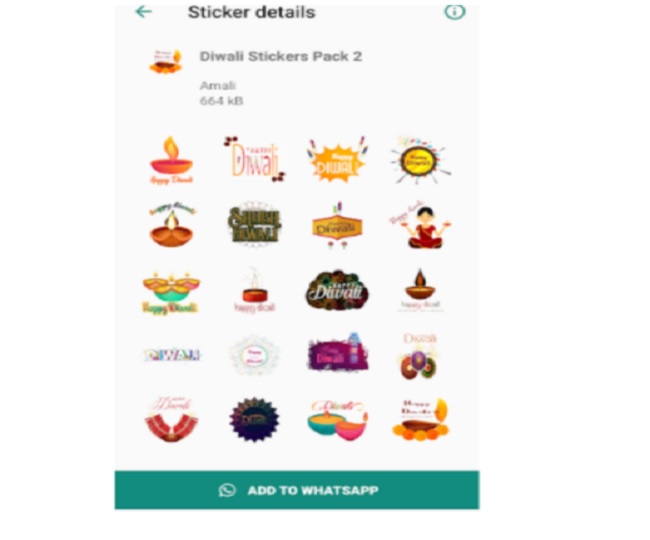Viewport: 650px width, 540px height.
Task: Pick the teal and pink bowls sticker
Action: coord(337,420)
